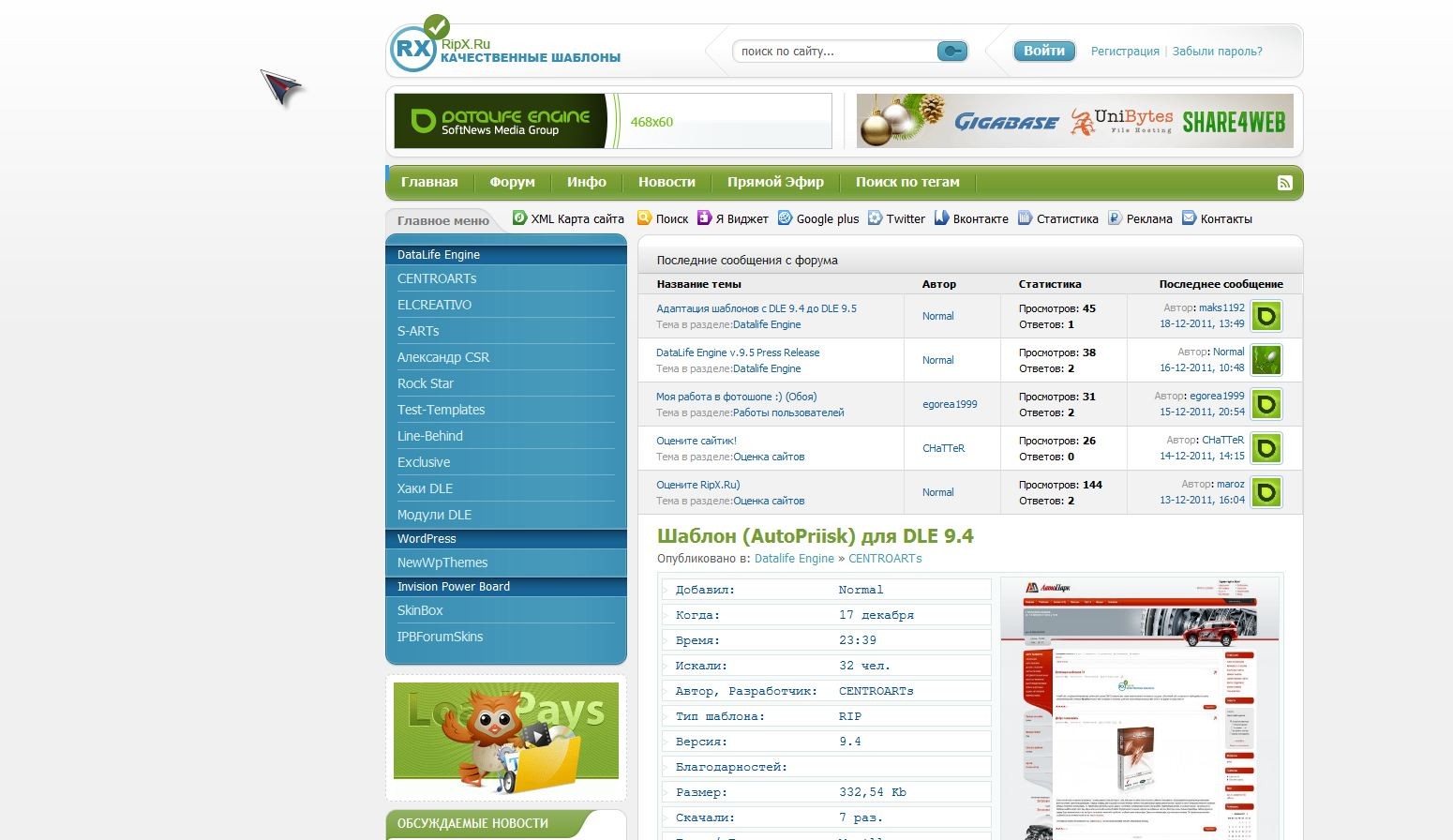This screenshot has width=1453, height=840.
Task: Click the value "332,54 Kb" in Размер row
Action: click(x=873, y=792)
